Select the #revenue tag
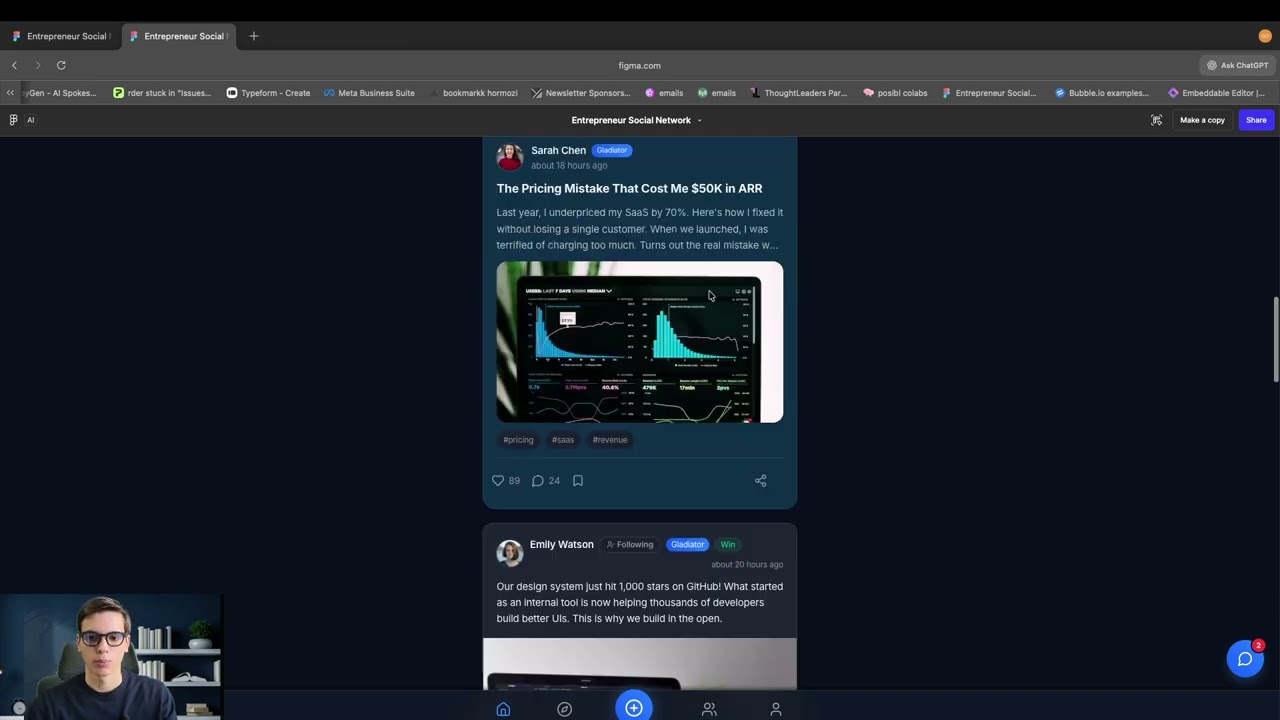Screen dimensions: 1280x720 pos(610,440)
